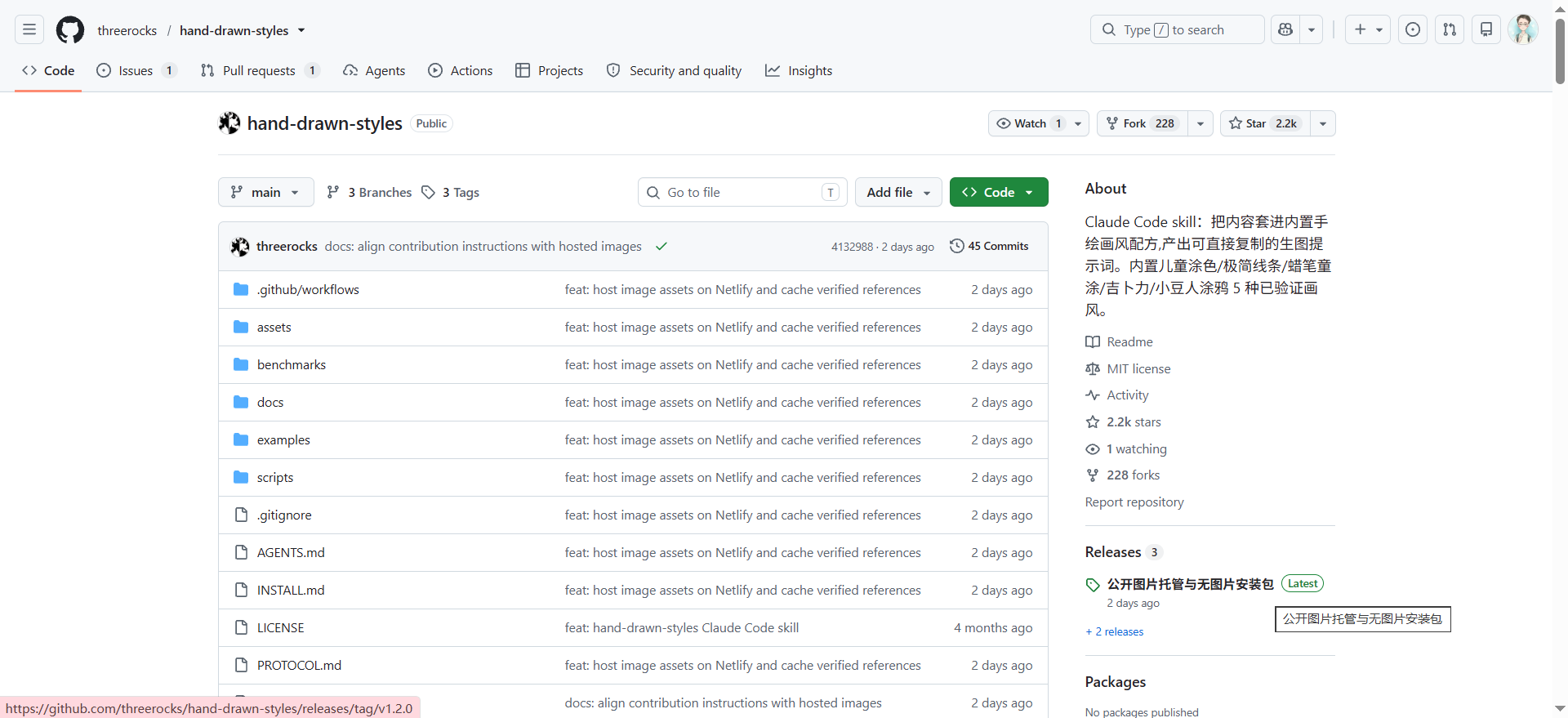Expand the Add file dropdown
Image resolution: width=1568 pixels, height=718 pixels.
tap(898, 192)
